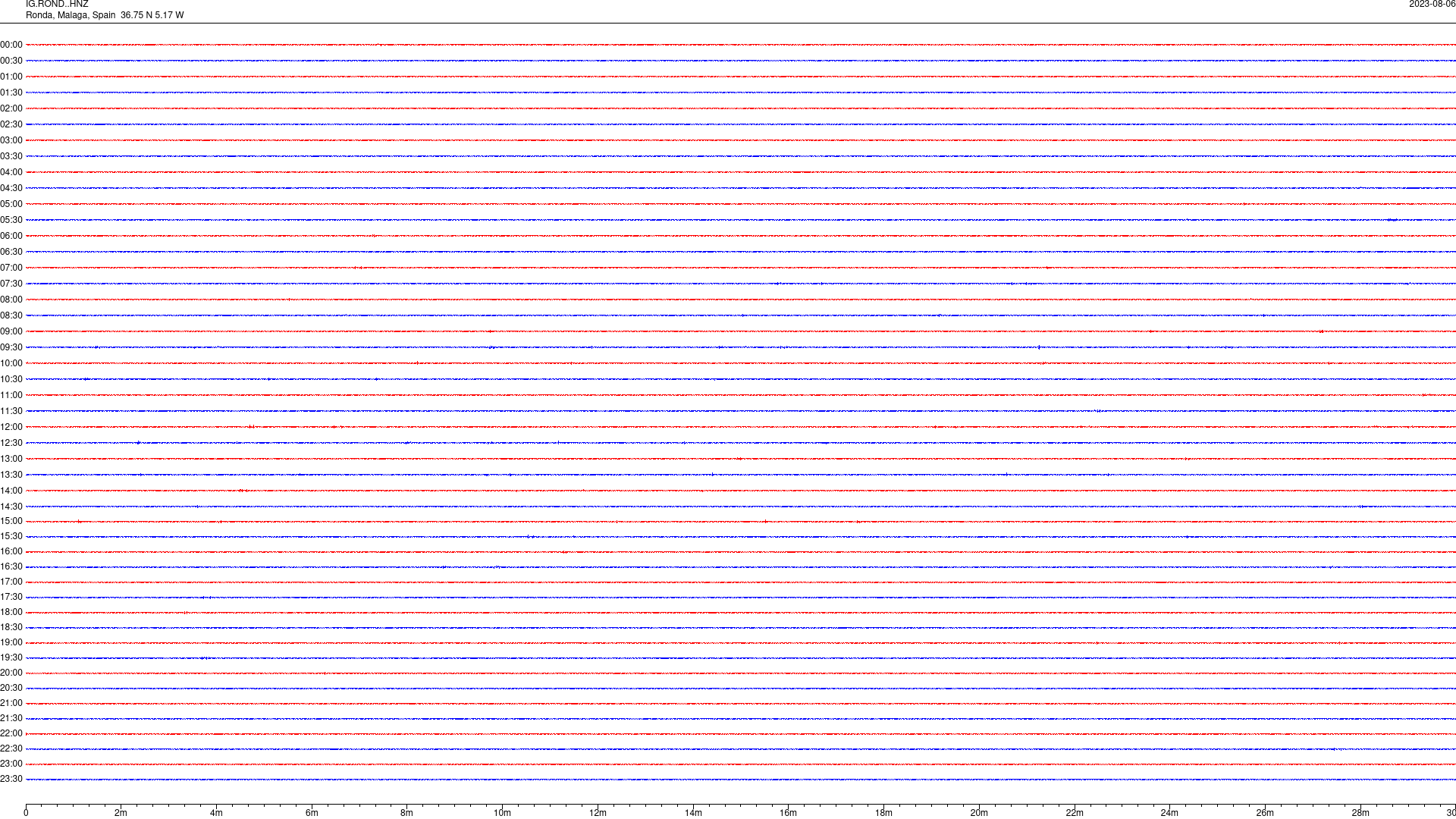Select the 06:00 time row label
Screen dimensions: 1456x819
coord(11,236)
